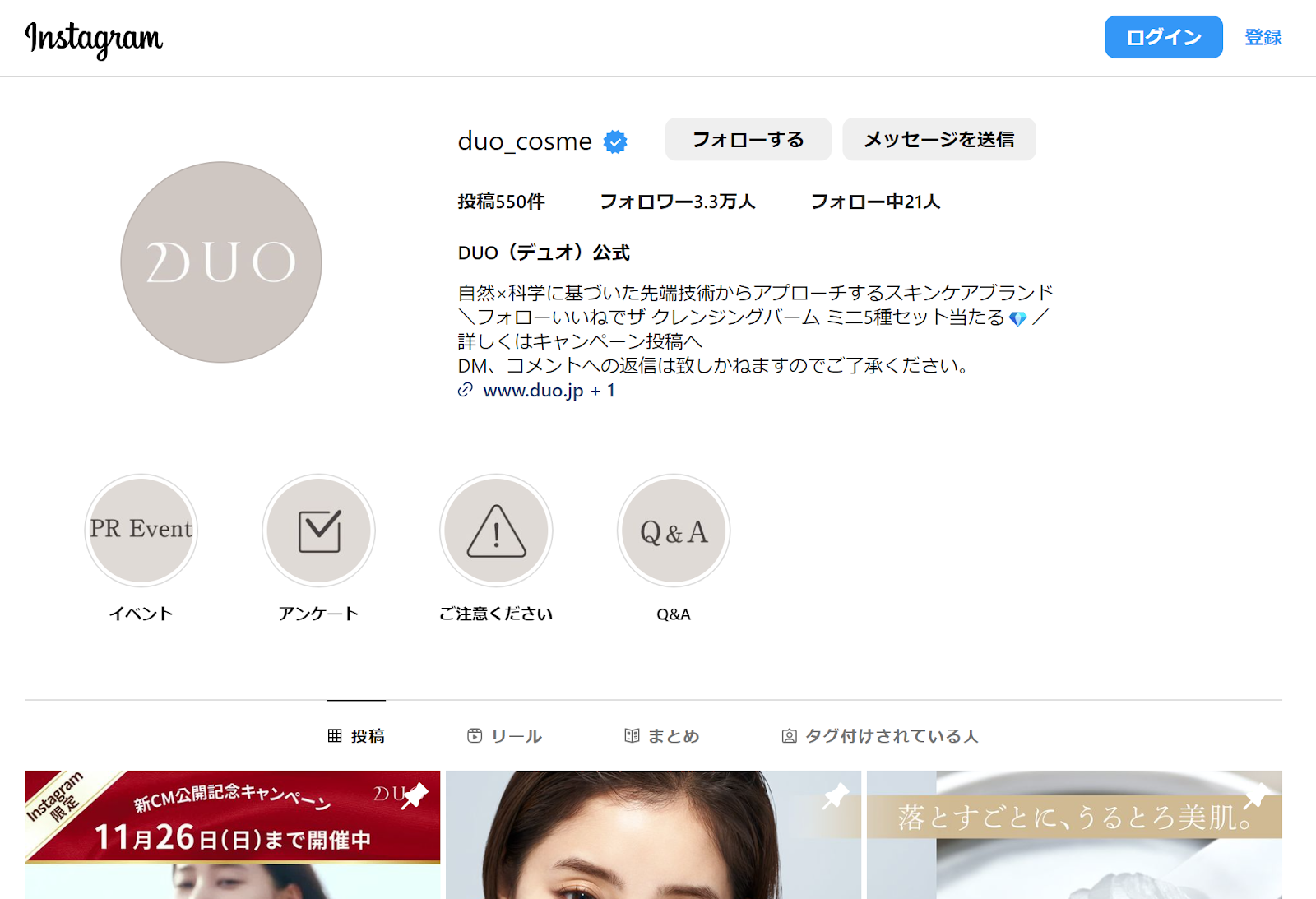Image resolution: width=1316 pixels, height=899 pixels.
Task: Click the gem emoji in the bio
Action: click(x=1018, y=318)
